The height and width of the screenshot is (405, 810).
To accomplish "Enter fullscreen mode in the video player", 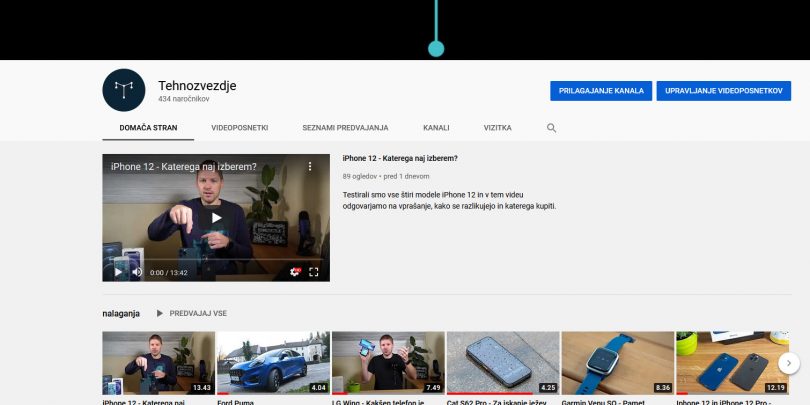I will click(x=314, y=272).
